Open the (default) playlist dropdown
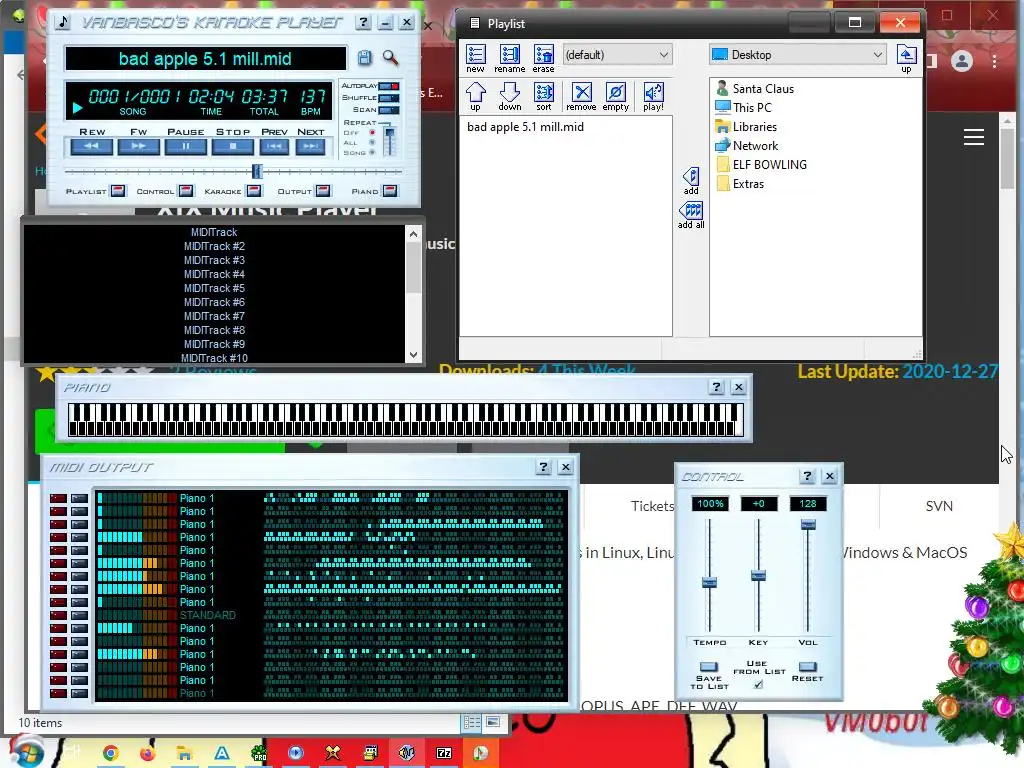The image size is (1024, 768). [x=617, y=55]
